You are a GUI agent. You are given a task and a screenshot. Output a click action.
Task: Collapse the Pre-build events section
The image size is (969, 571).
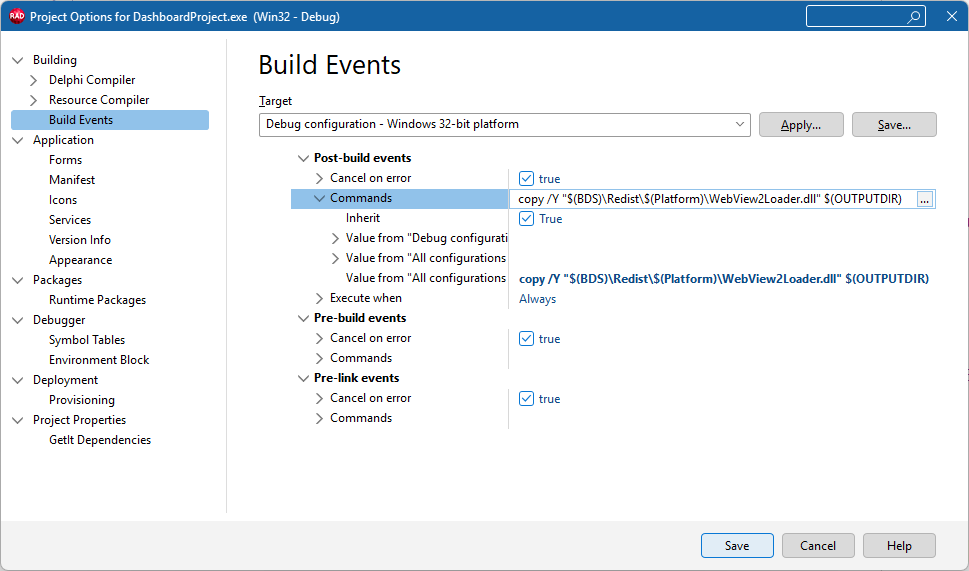(x=303, y=318)
